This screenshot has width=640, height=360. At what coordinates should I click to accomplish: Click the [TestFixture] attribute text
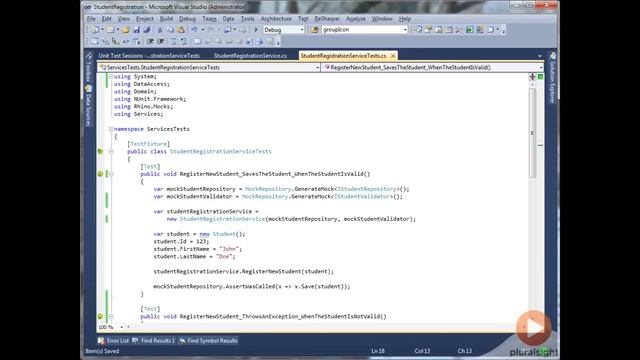tap(149, 144)
